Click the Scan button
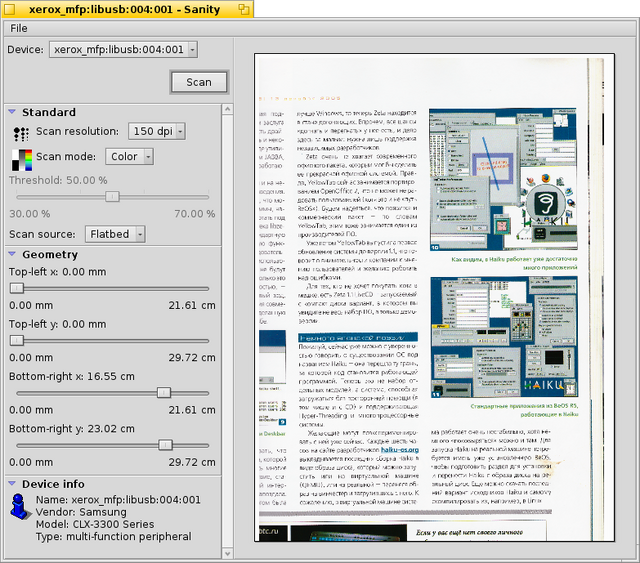 pos(199,82)
